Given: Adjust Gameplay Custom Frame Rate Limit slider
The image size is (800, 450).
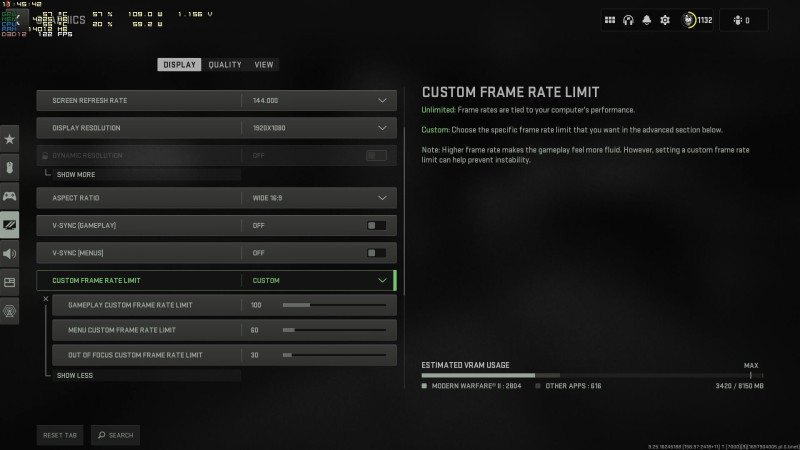Looking at the screenshot, I should tap(334, 305).
